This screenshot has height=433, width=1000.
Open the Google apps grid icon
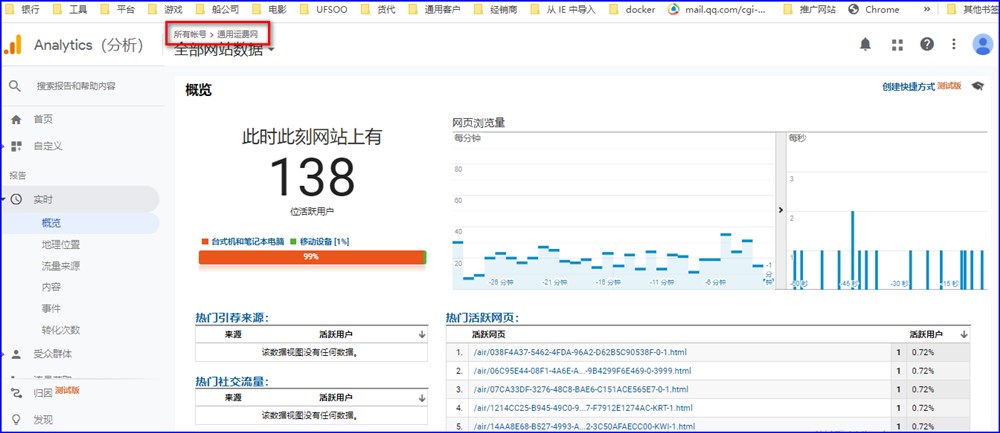pos(897,45)
